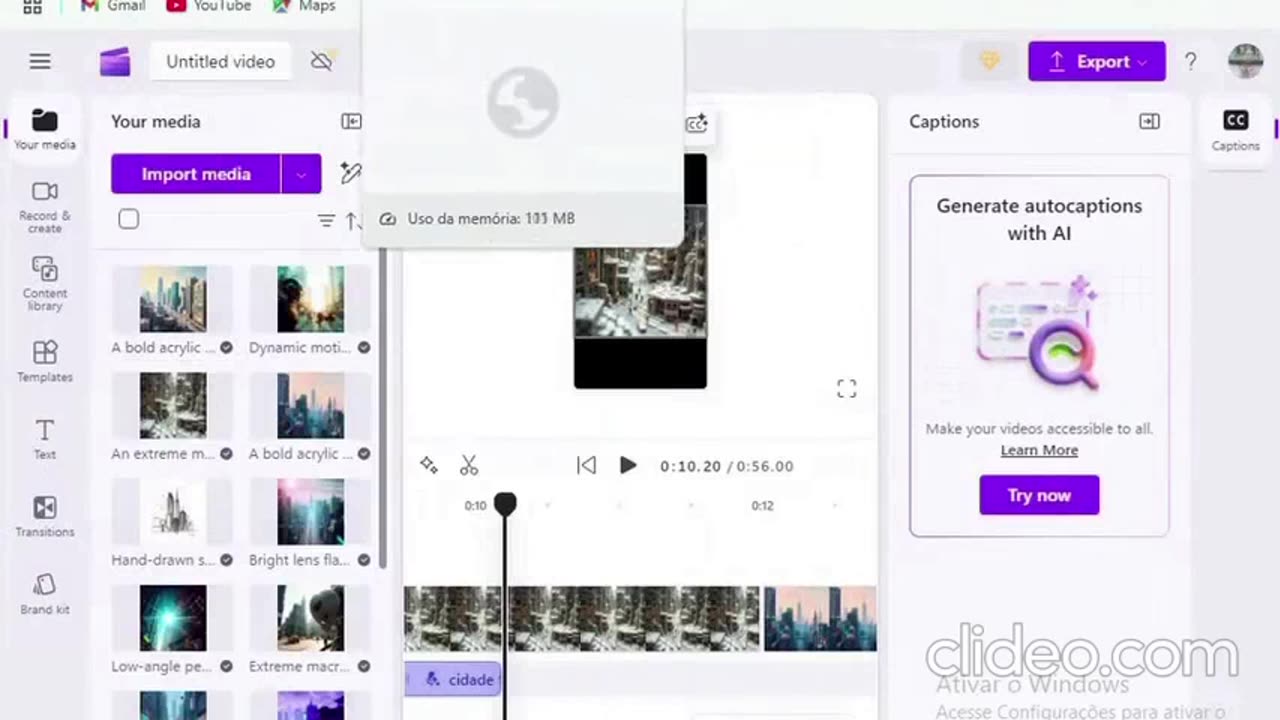Open the user profile avatar

[1245, 61]
